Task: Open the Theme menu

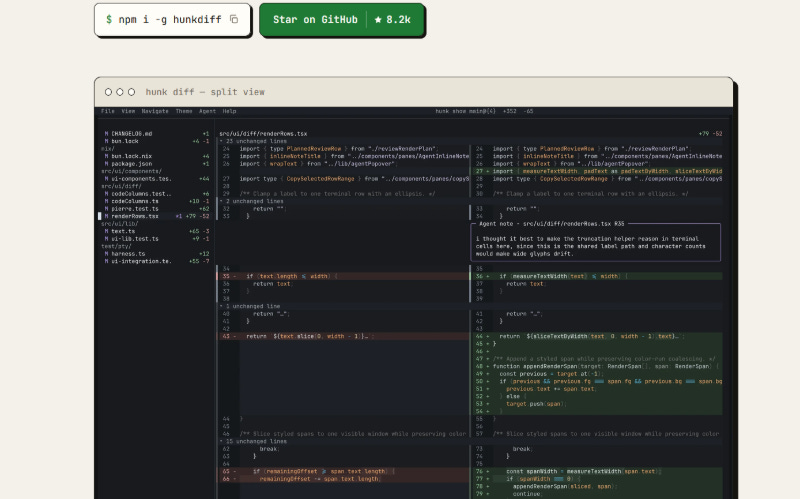Action: [184, 111]
